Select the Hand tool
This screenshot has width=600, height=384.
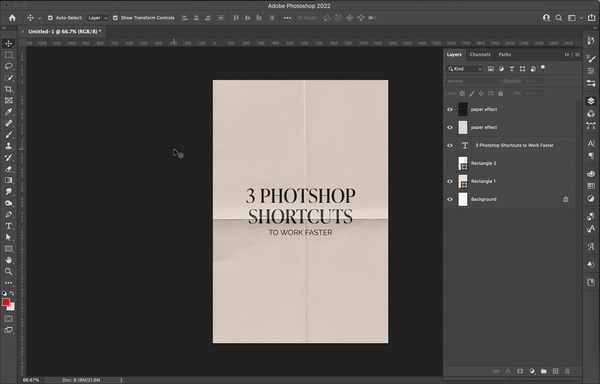[x=8, y=260]
